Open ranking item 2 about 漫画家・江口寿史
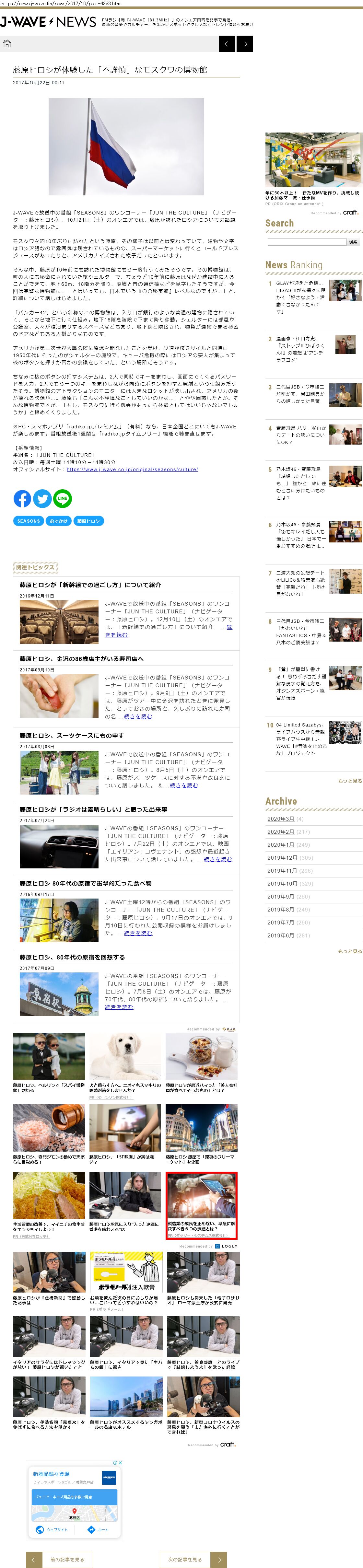The image size is (363, 1568). [314, 349]
